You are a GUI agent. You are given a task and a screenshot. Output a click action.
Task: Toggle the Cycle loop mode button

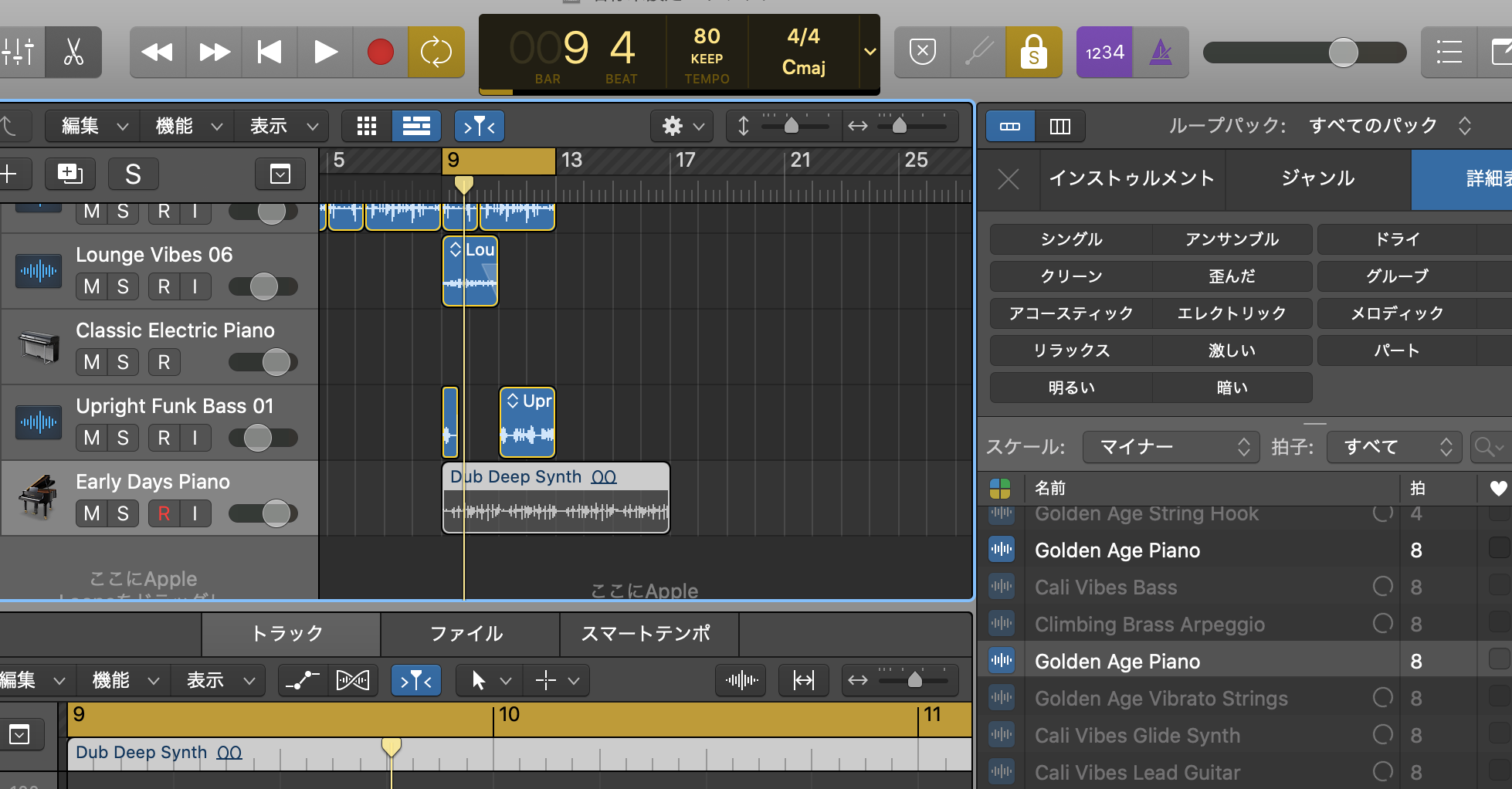pos(436,52)
